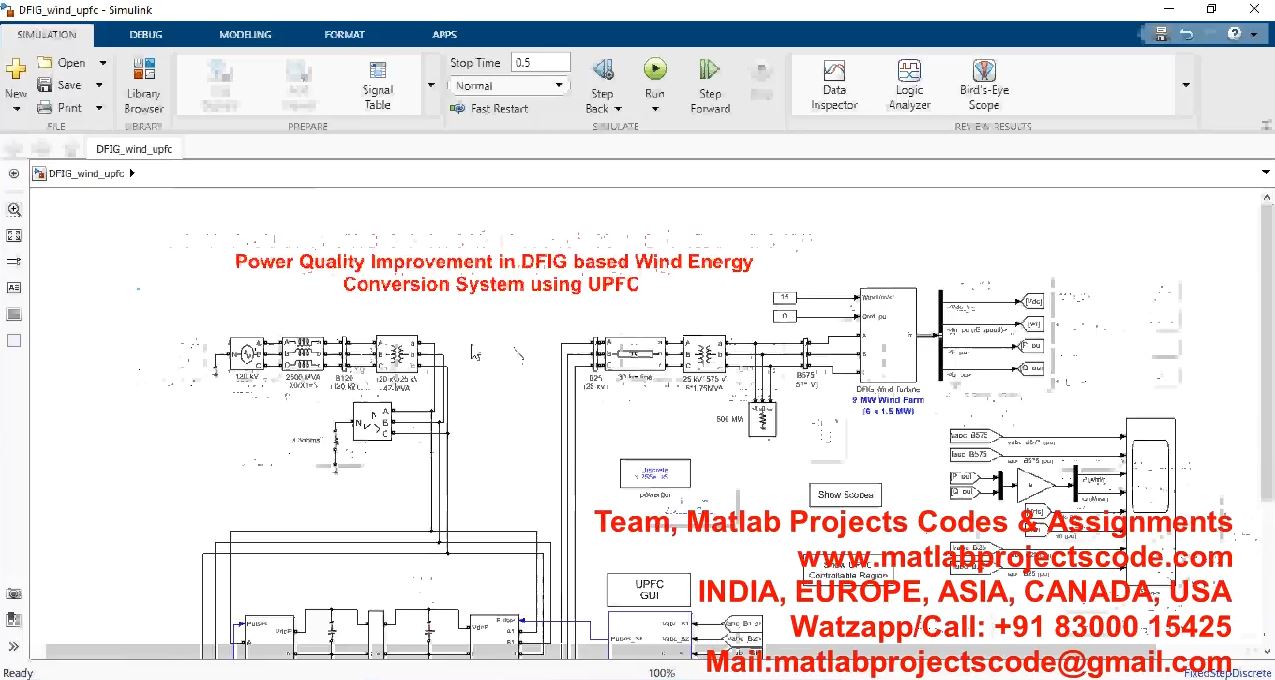Open the Bird's-Eye Scope
The image size is (1275, 680).
click(983, 85)
